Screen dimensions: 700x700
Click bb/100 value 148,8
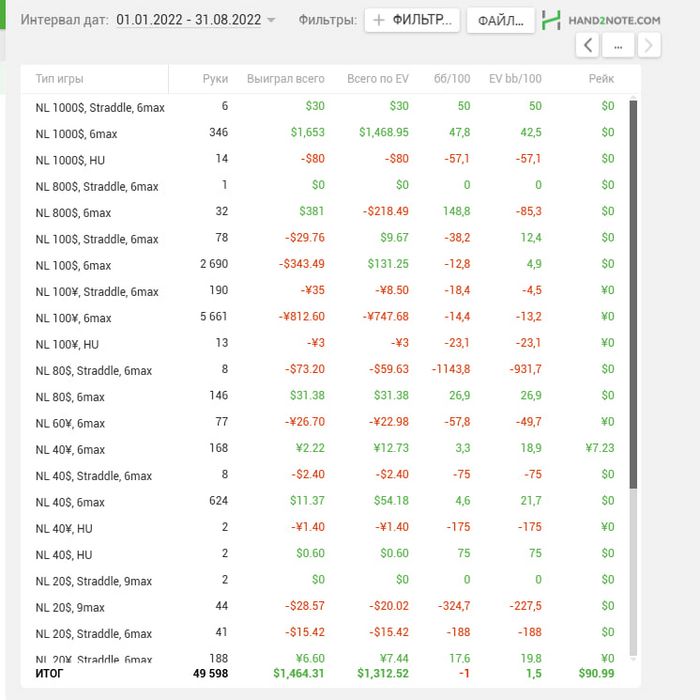(x=457, y=211)
